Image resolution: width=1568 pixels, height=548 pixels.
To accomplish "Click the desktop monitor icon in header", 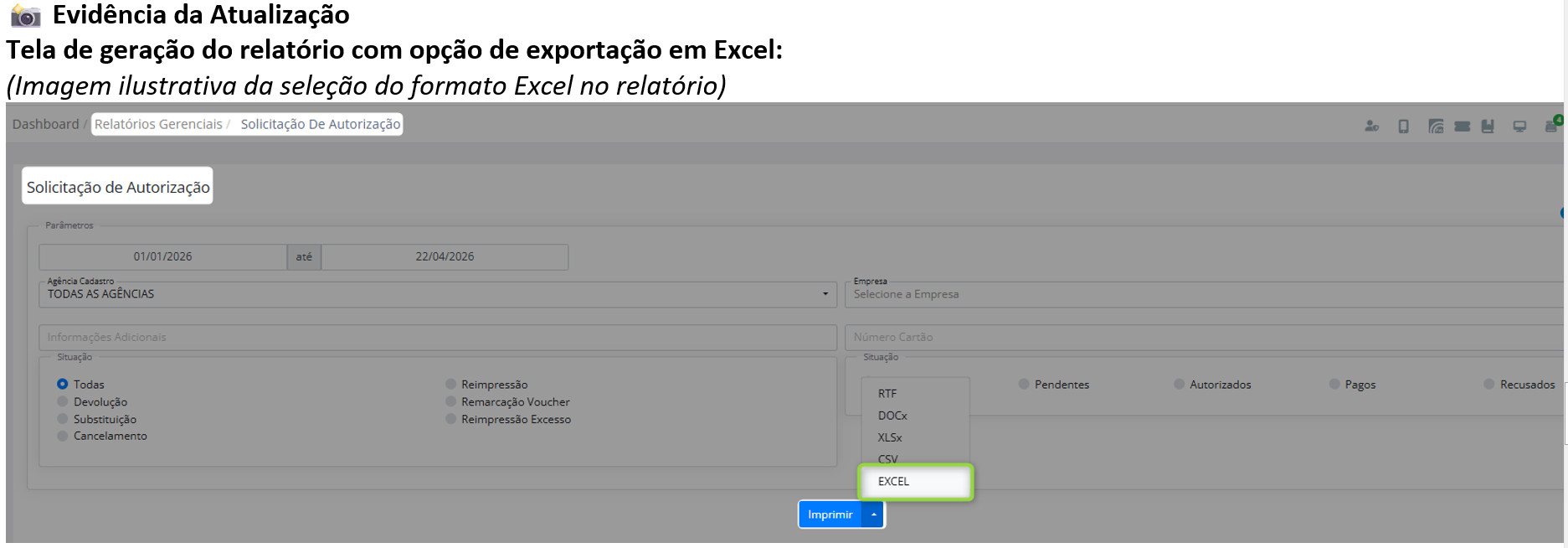I will click(x=1519, y=127).
